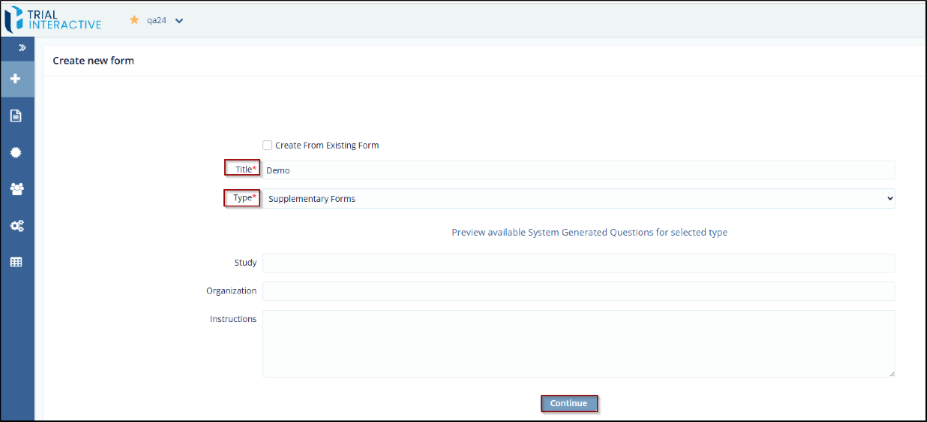Open Preview available System Generated Questions link
This screenshot has width=927, height=422.
click(589, 232)
